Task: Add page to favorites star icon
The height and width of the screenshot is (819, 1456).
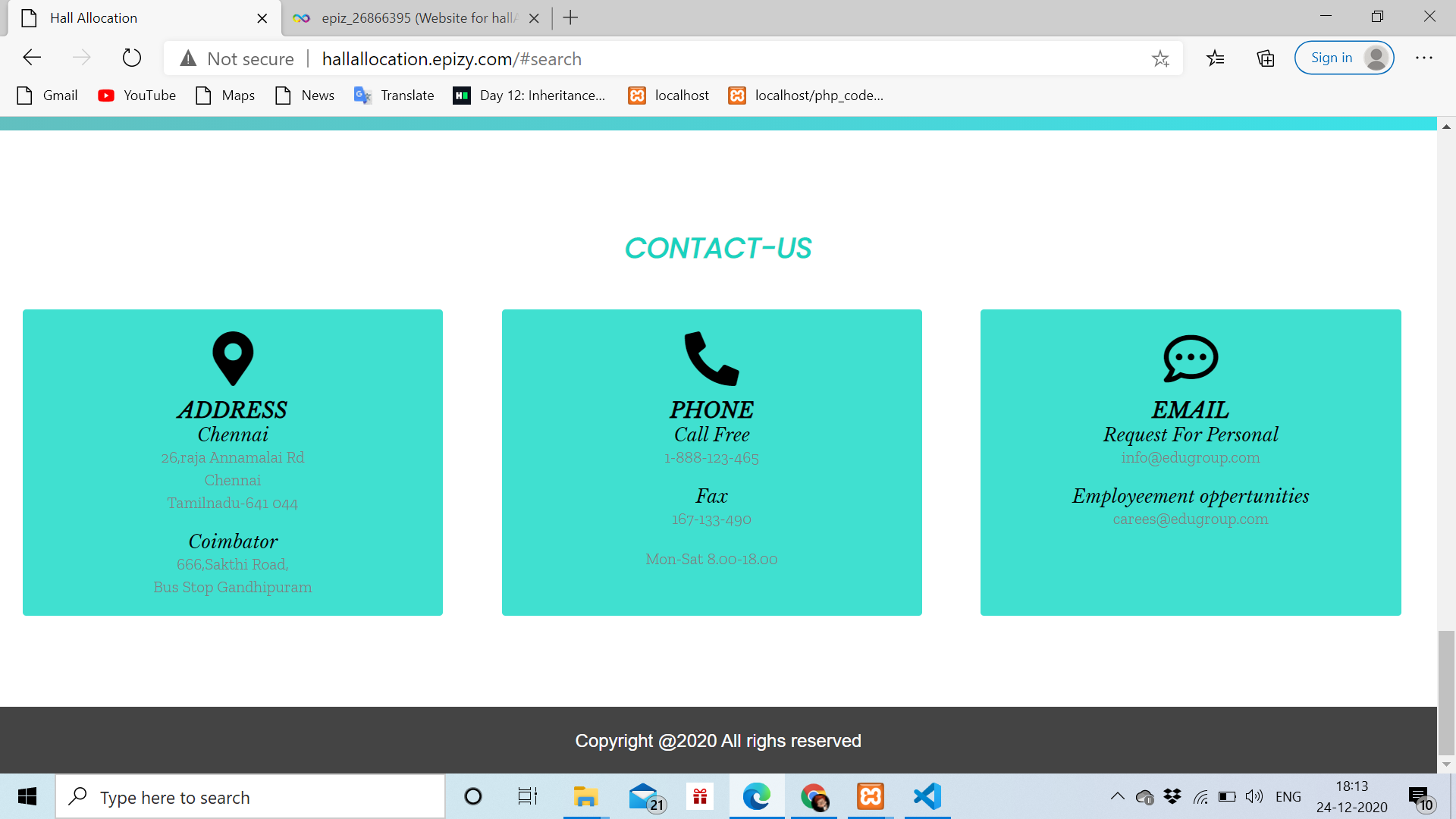Action: point(1160,58)
